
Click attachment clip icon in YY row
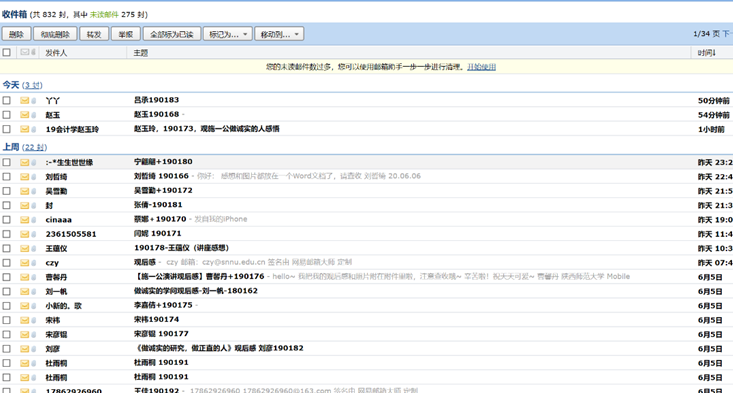click(34, 100)
